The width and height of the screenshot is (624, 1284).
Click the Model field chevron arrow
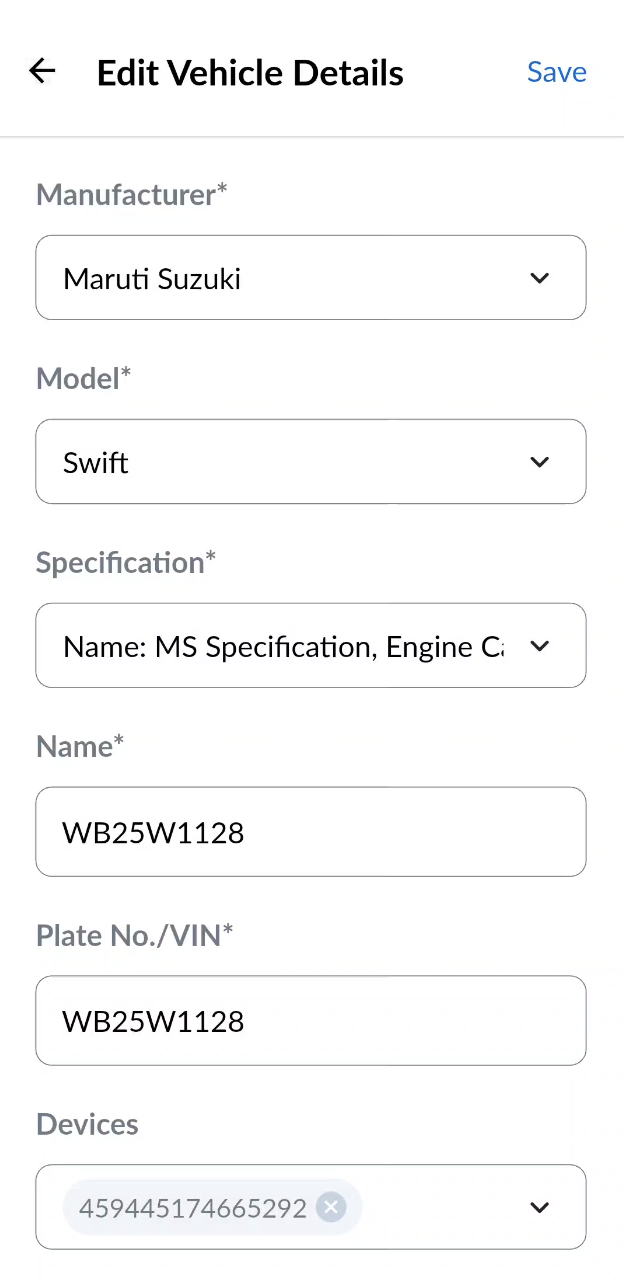pos(540,462)
